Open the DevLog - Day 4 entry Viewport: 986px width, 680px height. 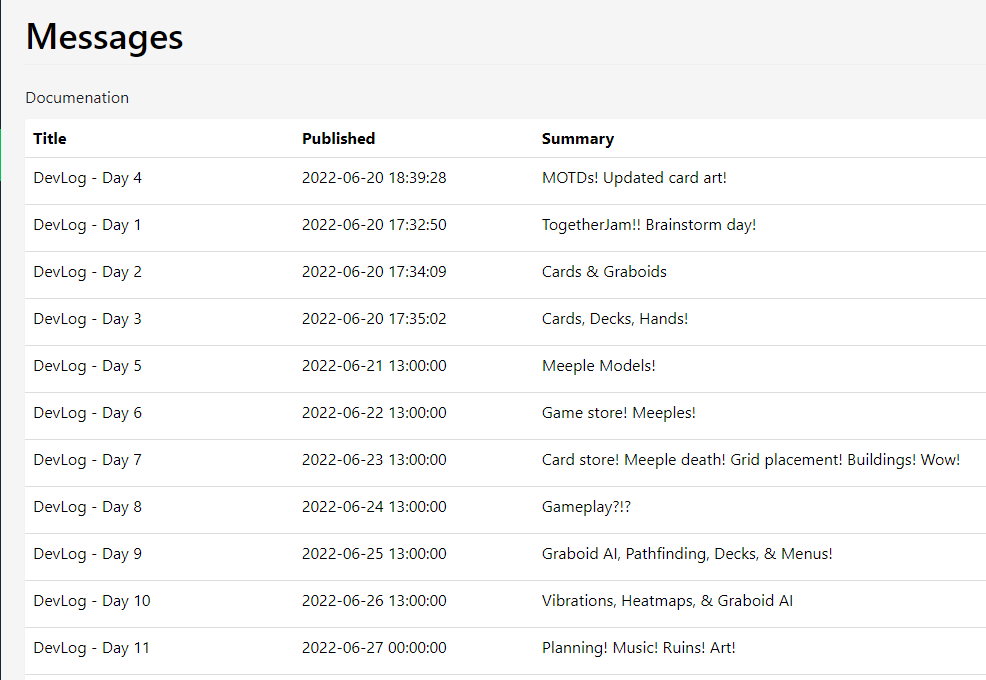88,178
